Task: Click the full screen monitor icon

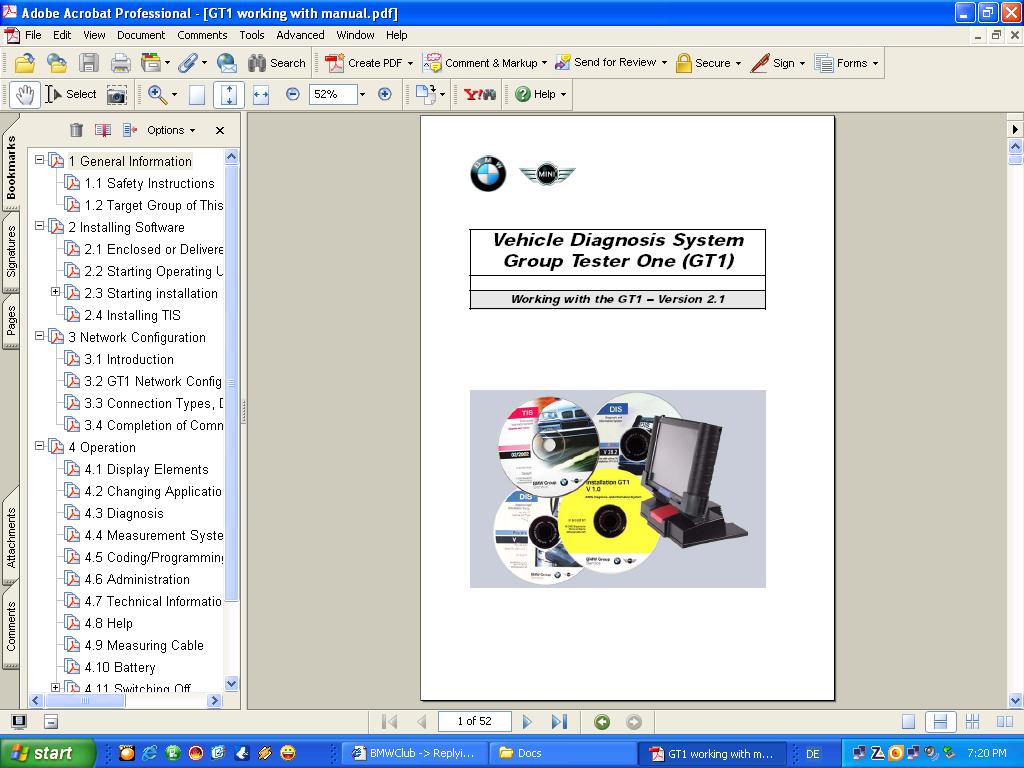Action: [x=19, y=722]
